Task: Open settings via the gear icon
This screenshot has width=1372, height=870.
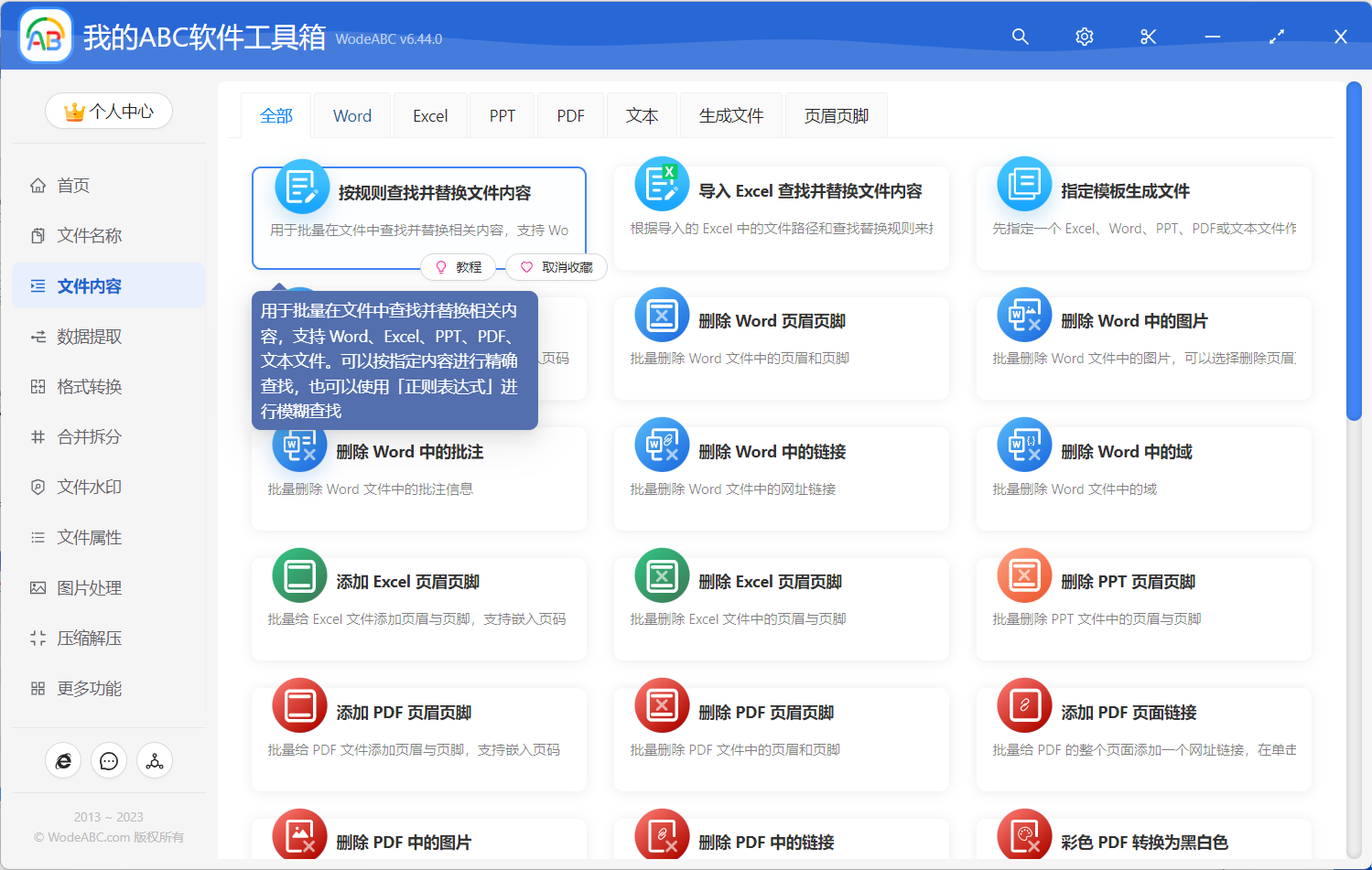Action: pyautogui.click(x=1084, y=37)
